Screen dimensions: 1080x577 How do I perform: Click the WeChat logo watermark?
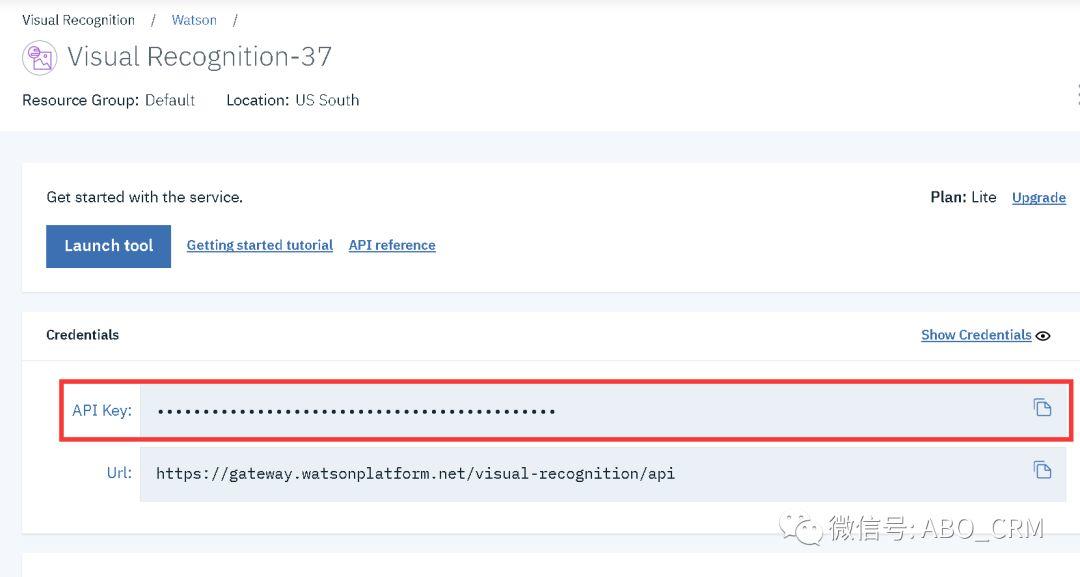[800, 529]
